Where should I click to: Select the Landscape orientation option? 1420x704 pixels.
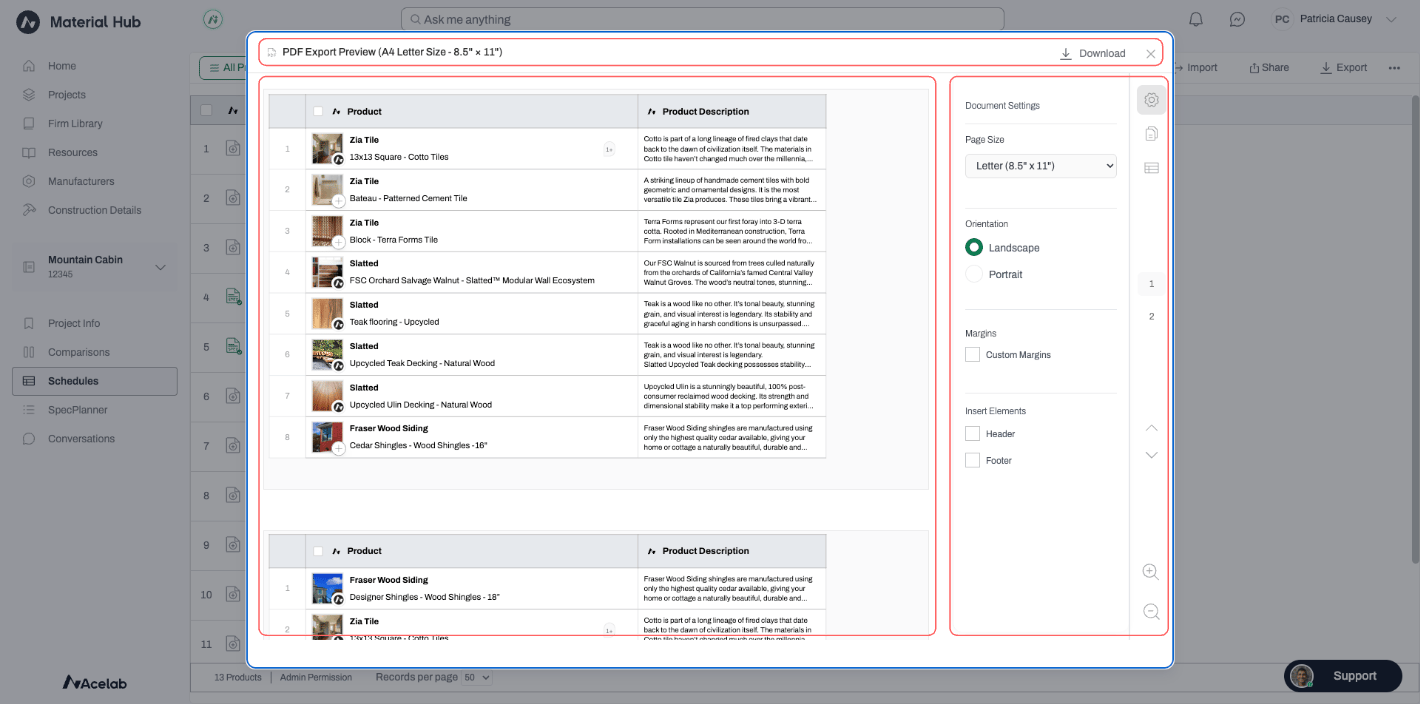(1003, 247)
